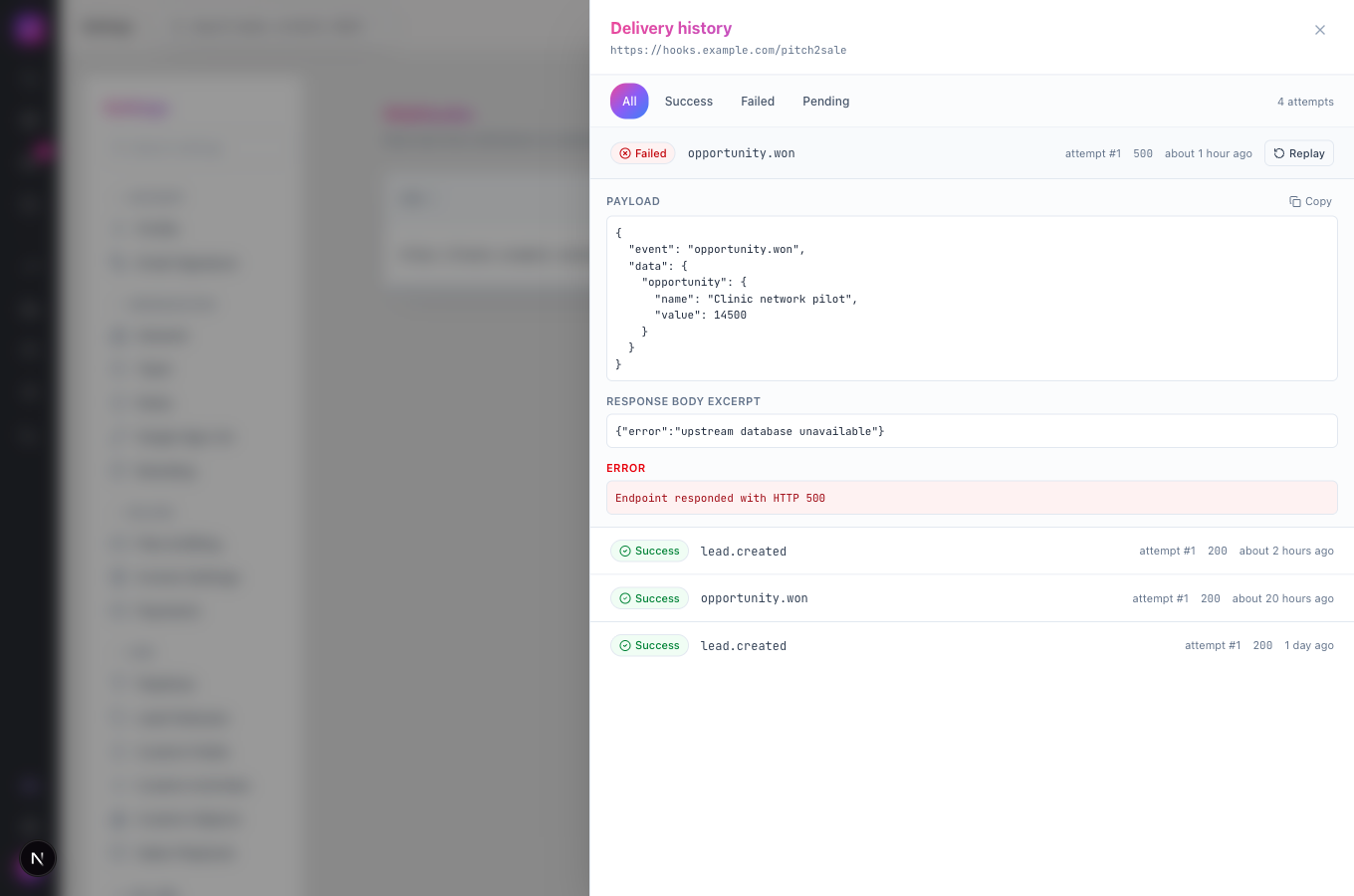
Task: Select the All filter tab
Action: [629, 102]
